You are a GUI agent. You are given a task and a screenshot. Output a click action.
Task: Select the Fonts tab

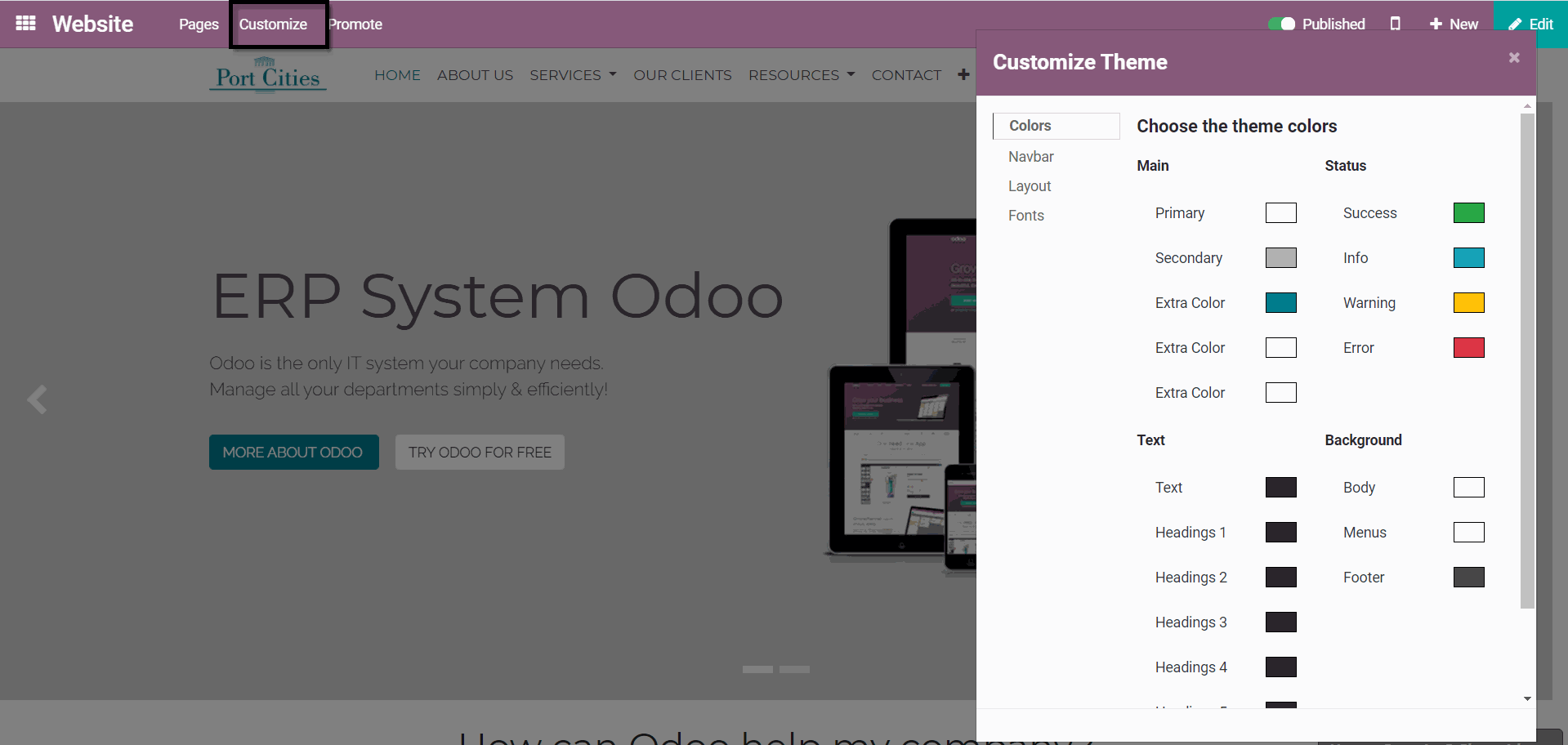click(1025, 216)
